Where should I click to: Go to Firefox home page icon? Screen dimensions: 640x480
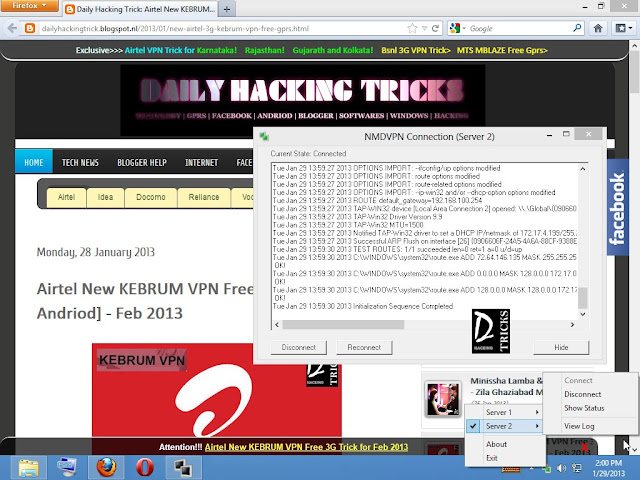coord(598,28)
